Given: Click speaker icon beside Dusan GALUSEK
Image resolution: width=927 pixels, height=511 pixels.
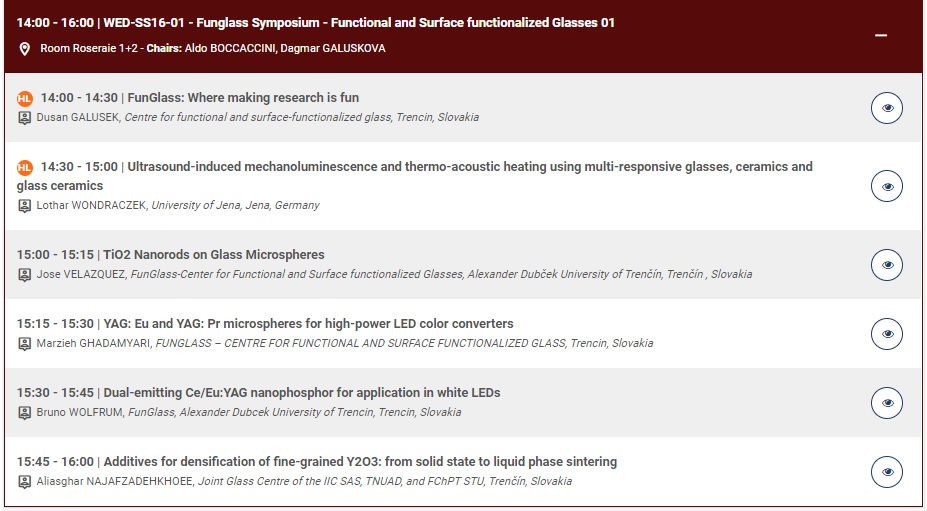Looking at the screenshot, I should pyautogui.click(x=24, y=118).
